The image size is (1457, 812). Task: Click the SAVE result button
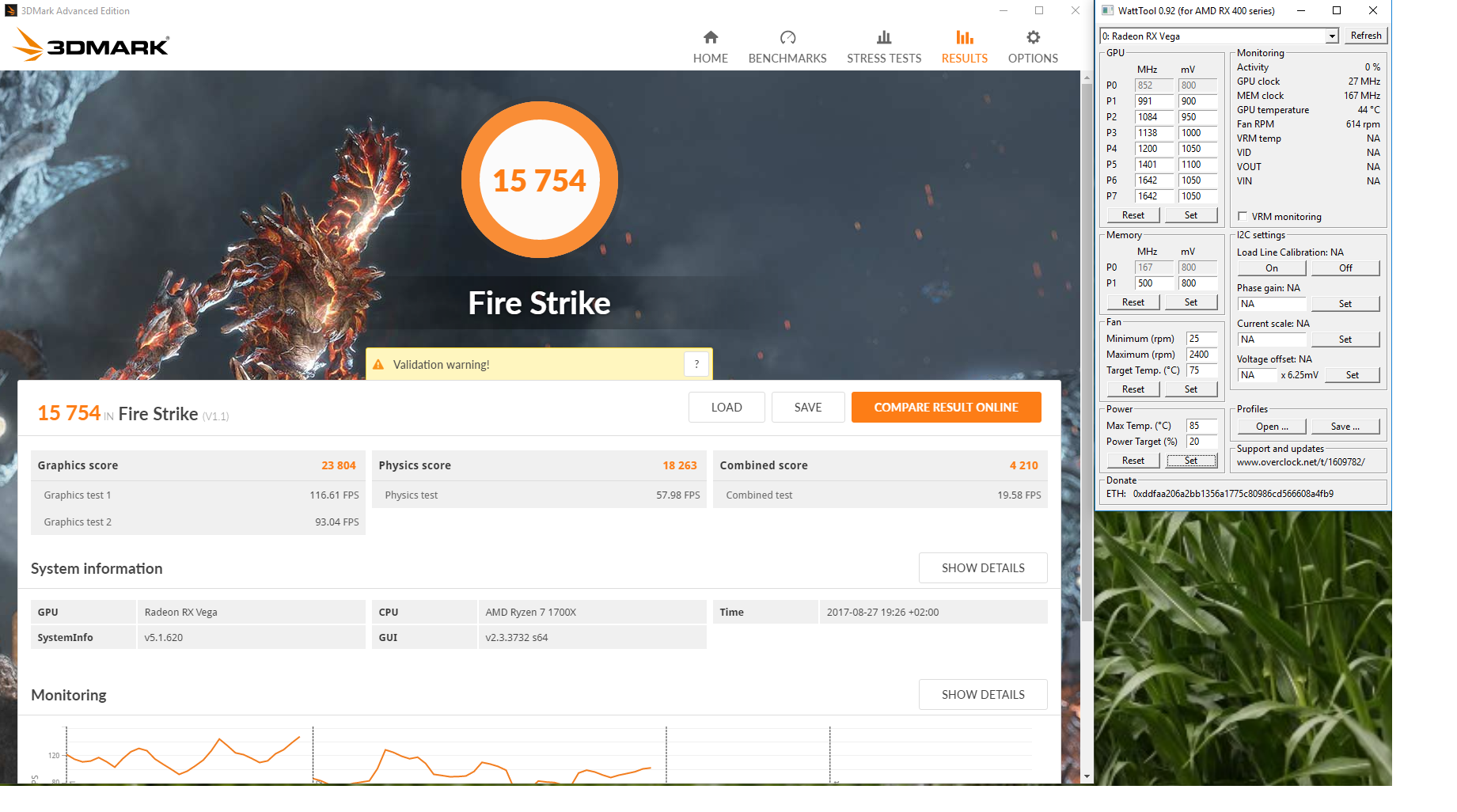click(808, 408)
